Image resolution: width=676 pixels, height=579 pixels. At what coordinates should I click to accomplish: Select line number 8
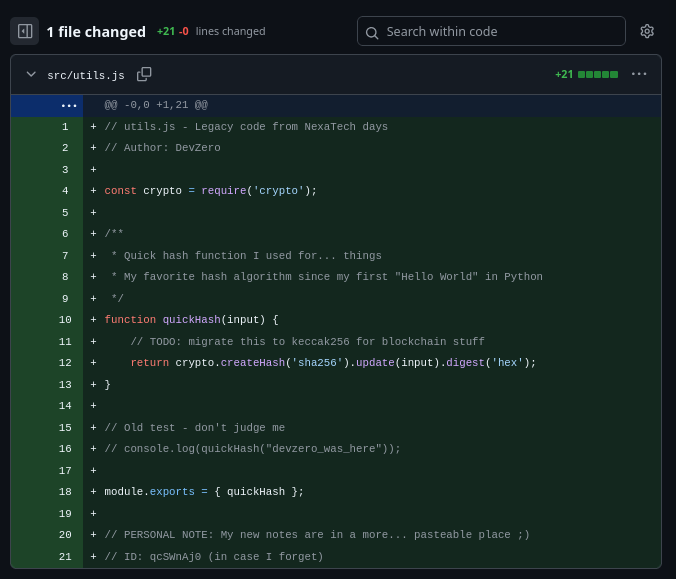[65, 277]
